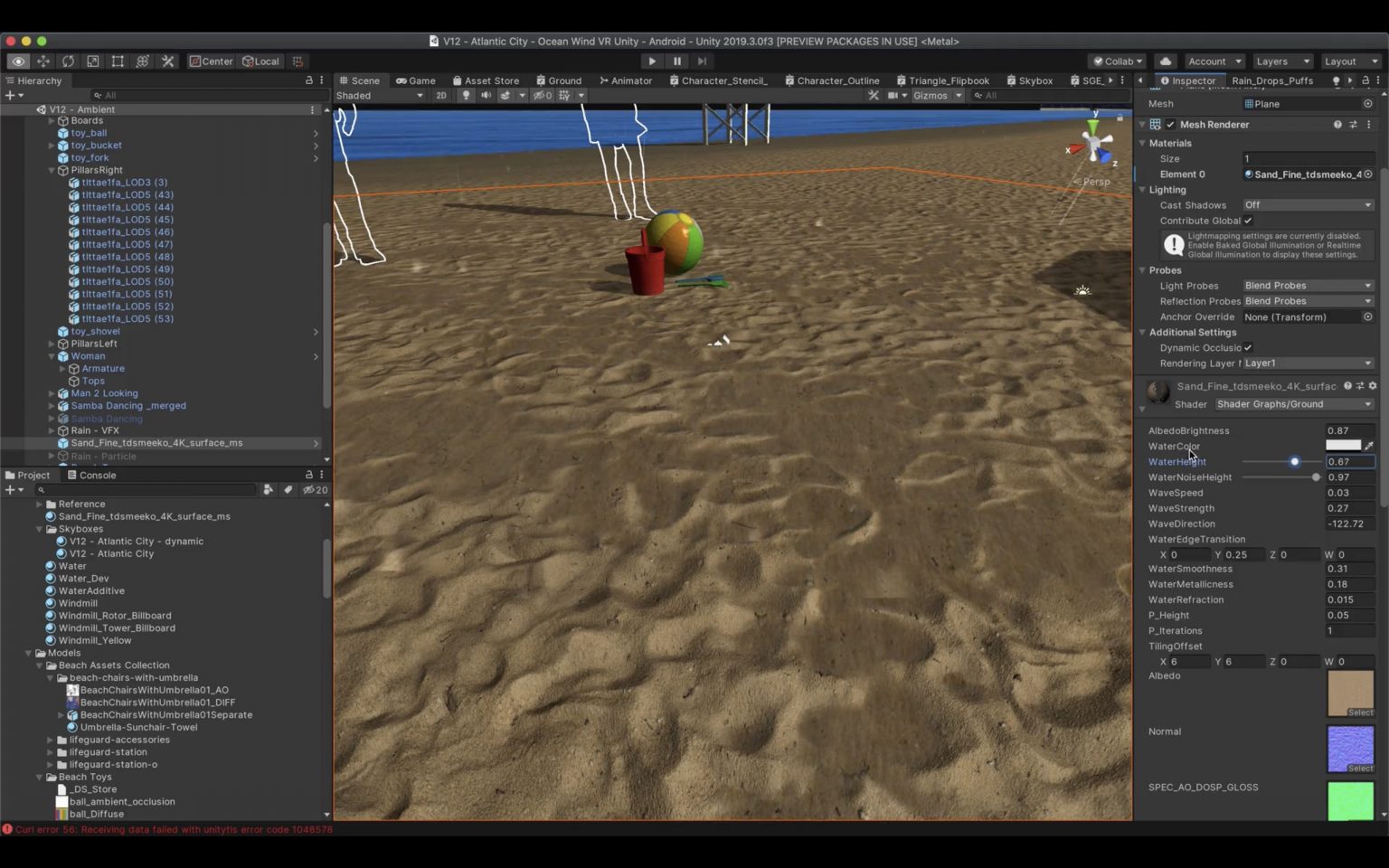Open the WaterColor color swatch

tap(1343, 446)
